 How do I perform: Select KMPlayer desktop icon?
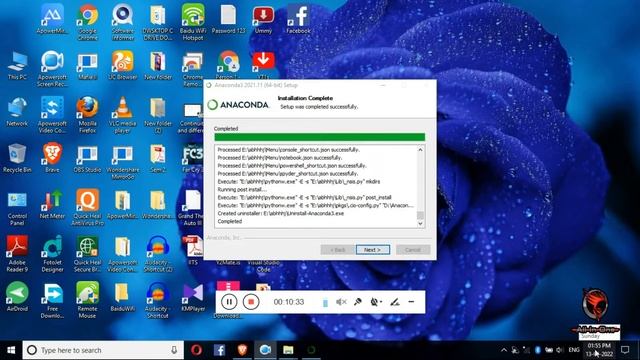(193, 297)
